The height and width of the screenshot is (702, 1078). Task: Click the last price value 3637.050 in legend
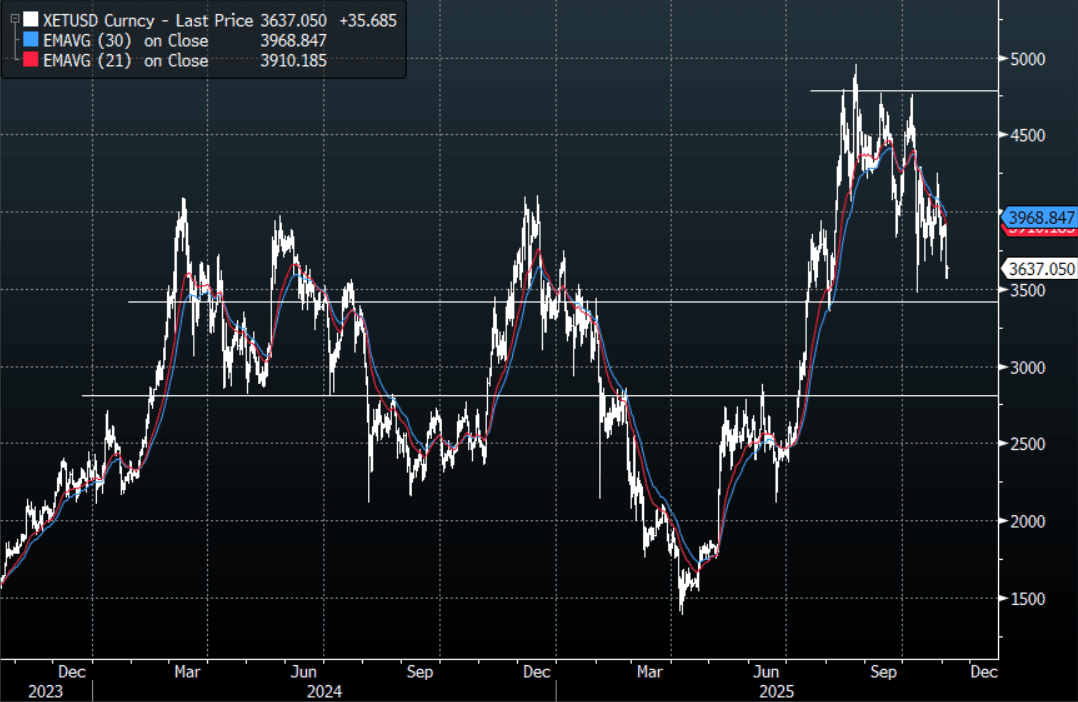click(293, 20)
